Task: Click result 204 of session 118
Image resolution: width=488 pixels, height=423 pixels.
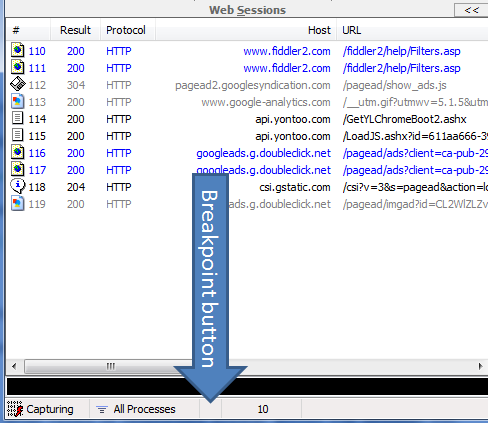Action: tap(76, 187)
